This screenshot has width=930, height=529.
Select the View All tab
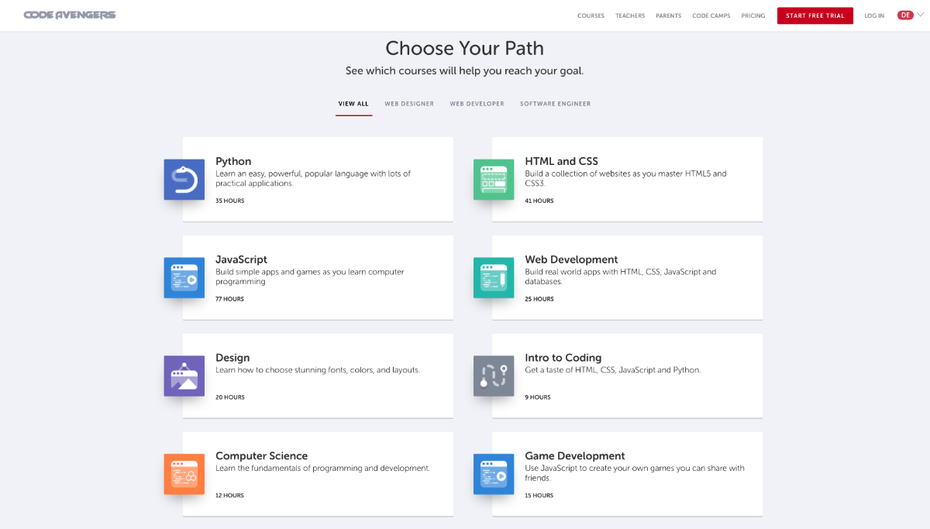353,104
